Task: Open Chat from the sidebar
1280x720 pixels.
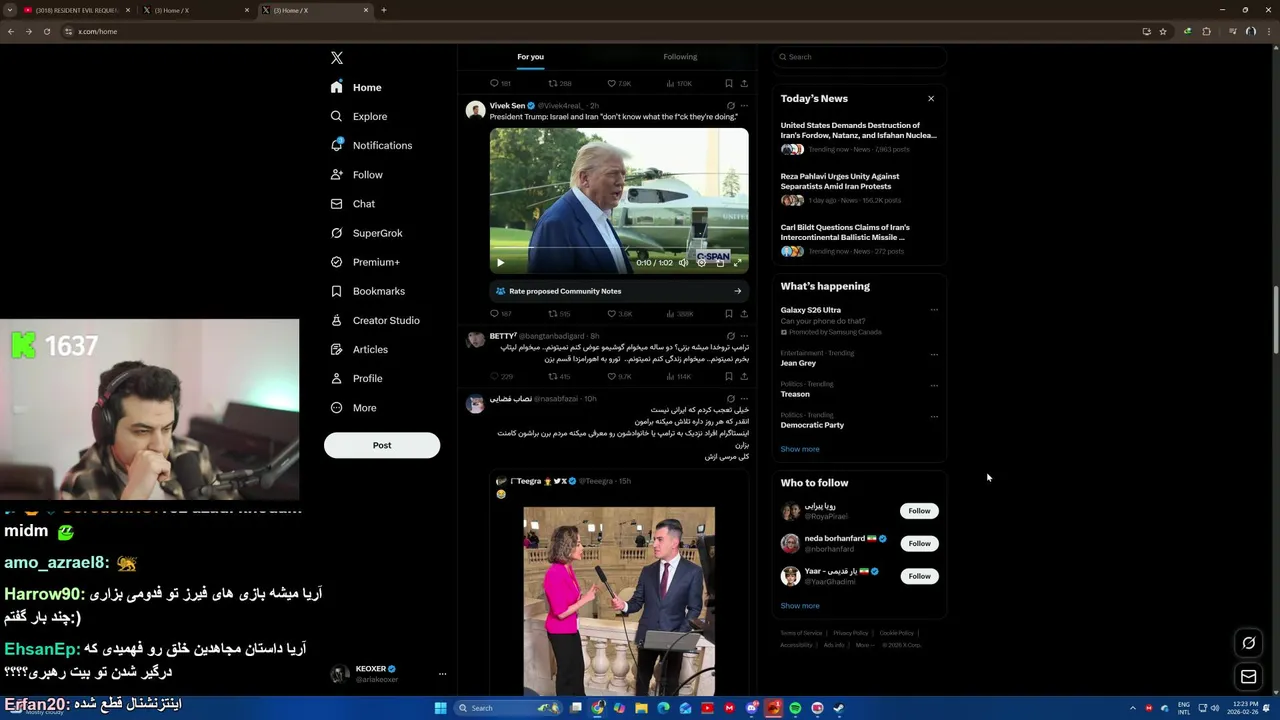Action: coord(353,204)
